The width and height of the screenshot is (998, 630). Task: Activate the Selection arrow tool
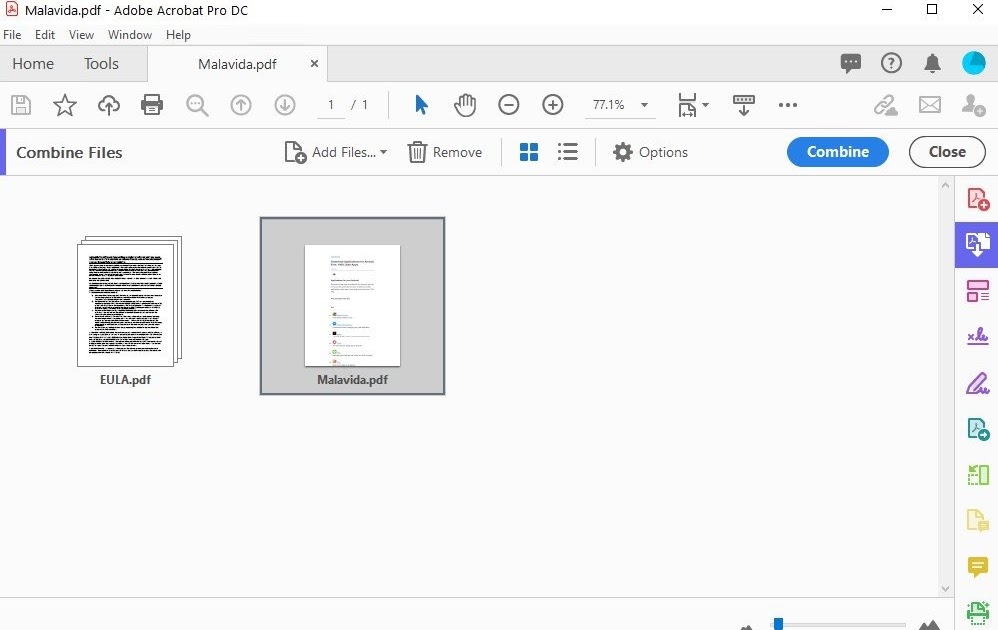coord(421,104)
